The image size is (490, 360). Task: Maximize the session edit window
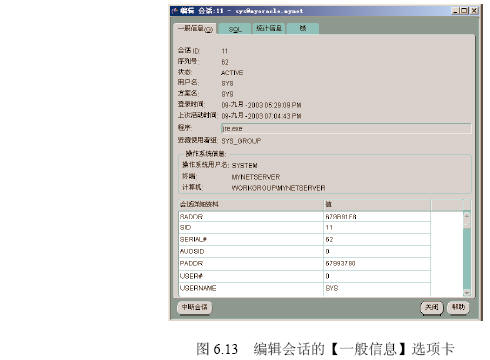[464, 11]
